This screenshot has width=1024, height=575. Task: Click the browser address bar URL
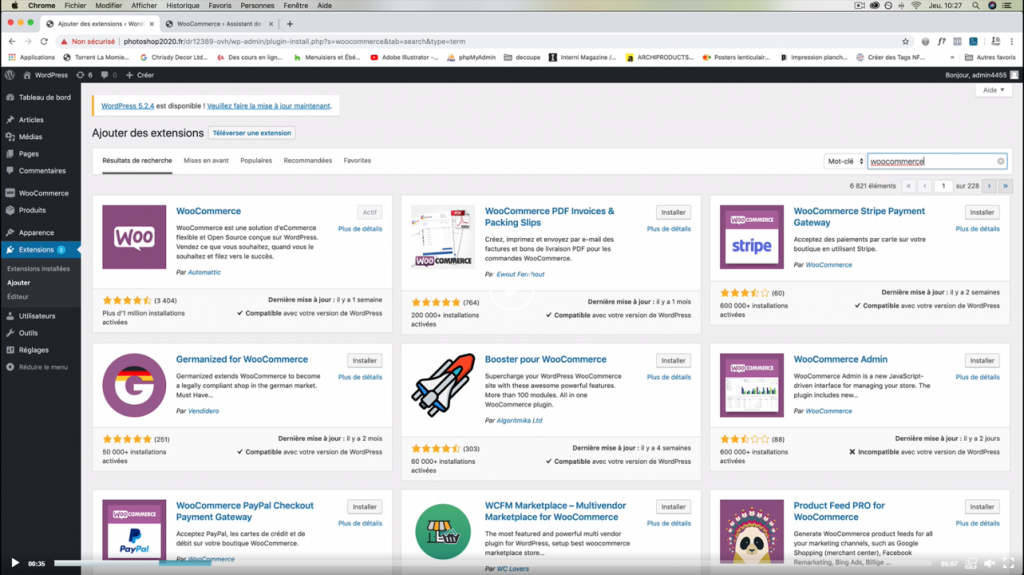294,41
